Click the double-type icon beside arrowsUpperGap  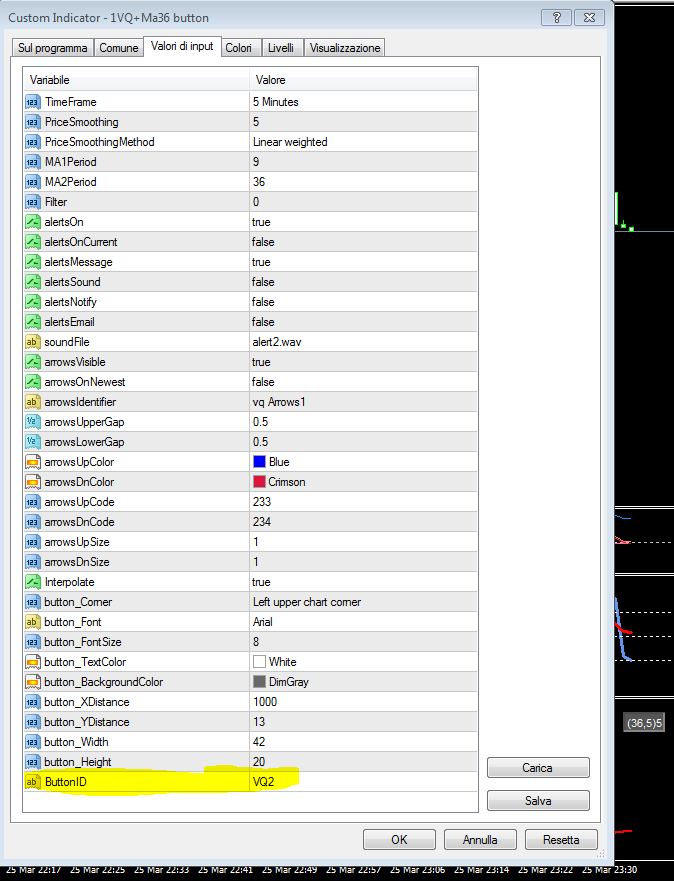(33, 422)
